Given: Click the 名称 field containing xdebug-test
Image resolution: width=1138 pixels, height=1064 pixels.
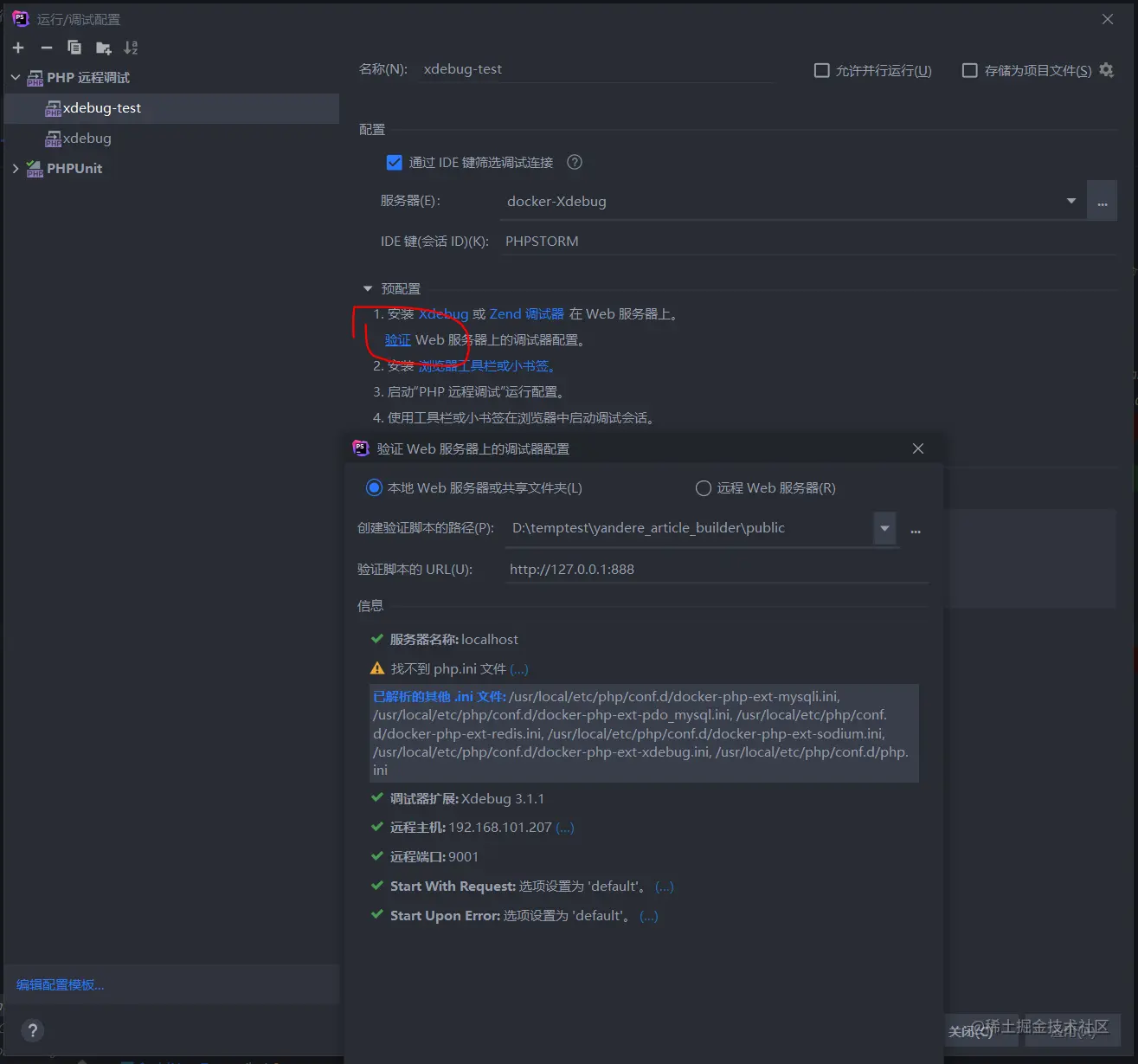Looking at the screenshot, I should pyautogui.click(x=597, y=69).
